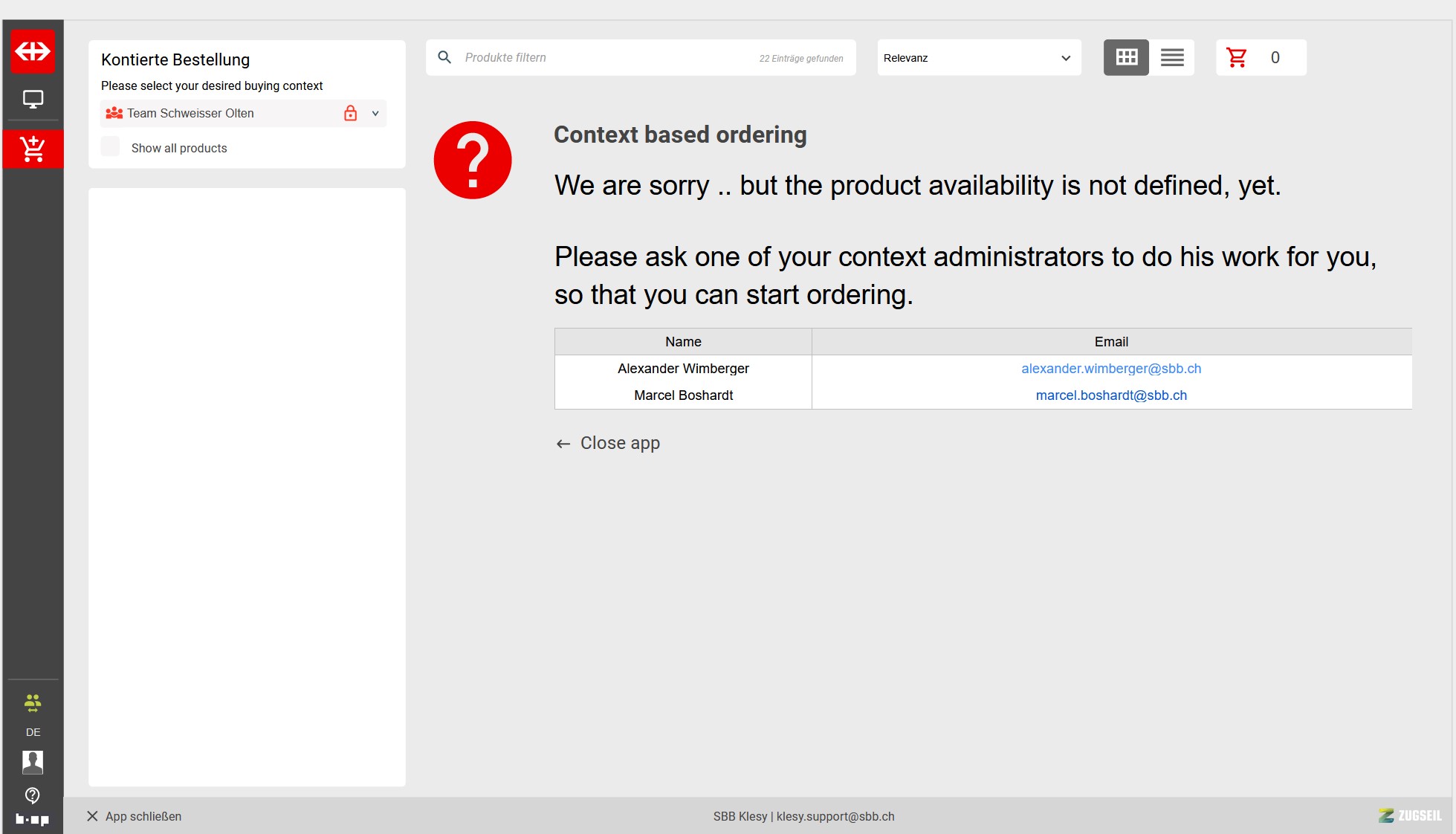The image size is (1456, 834).
Task: Select the add-to-cart ordering sidebar icon
Action: tap(33, 149)
